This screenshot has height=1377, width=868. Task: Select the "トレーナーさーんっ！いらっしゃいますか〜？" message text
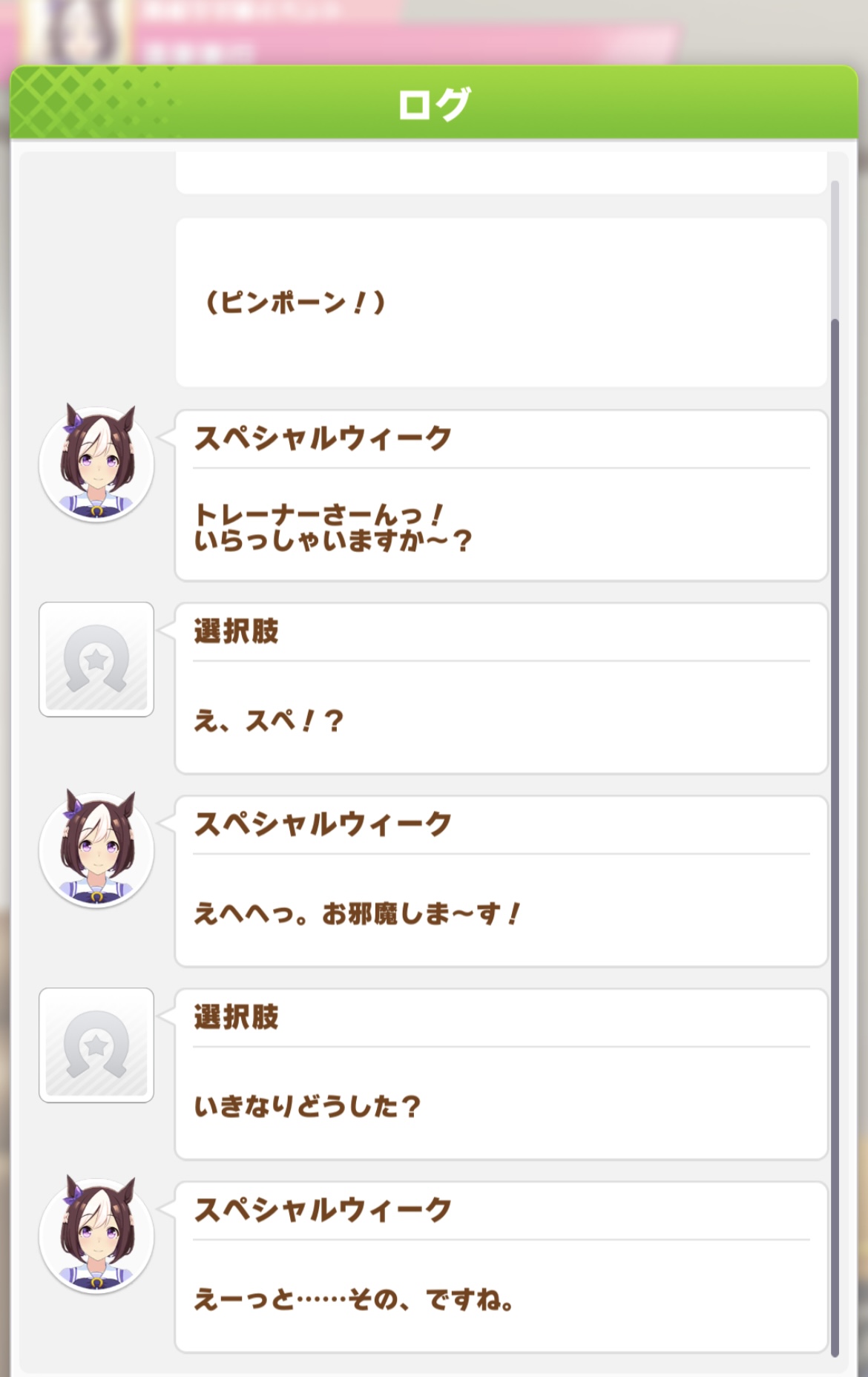click(332, 528)
